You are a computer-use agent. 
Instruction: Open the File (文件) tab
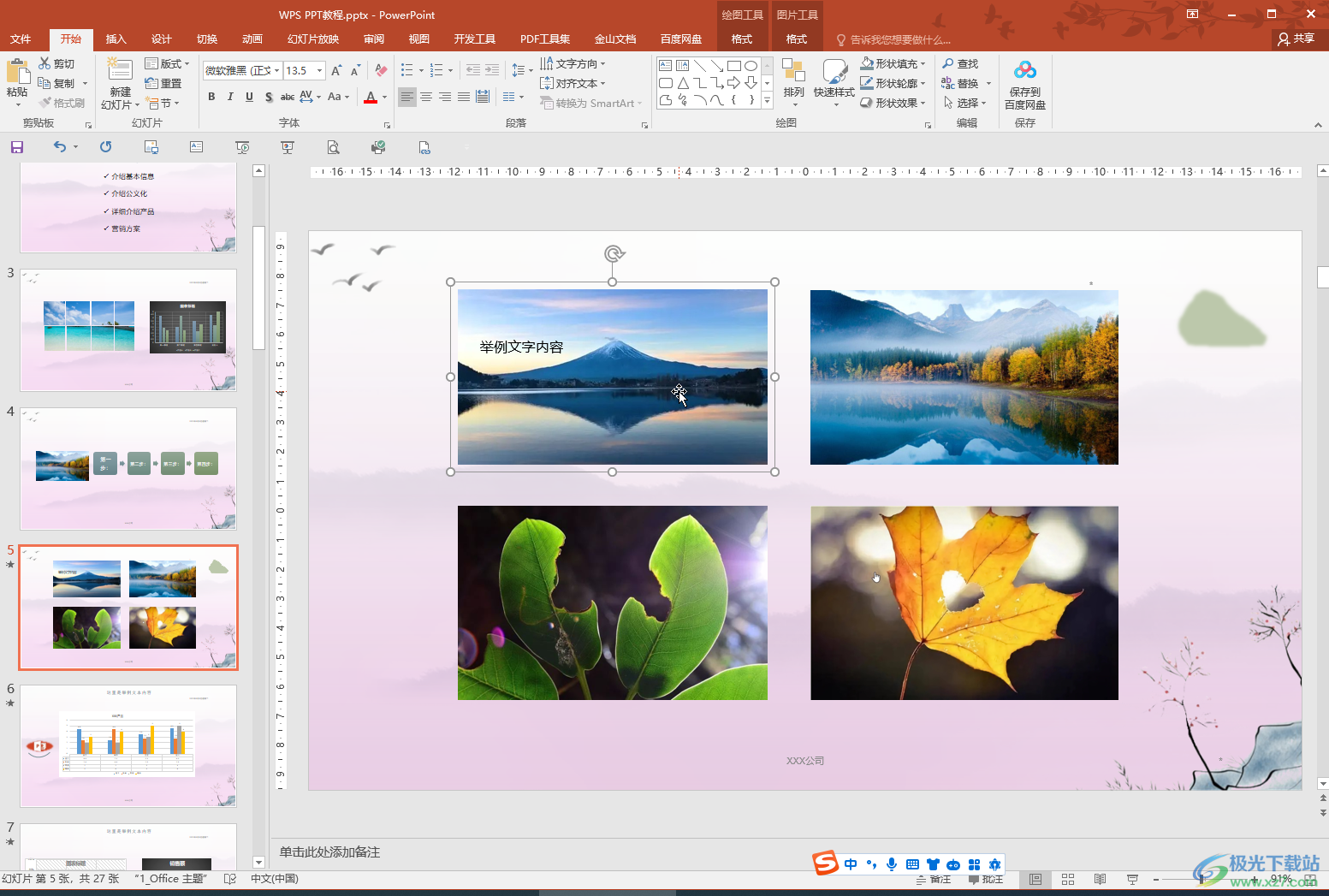pos(21,39)
